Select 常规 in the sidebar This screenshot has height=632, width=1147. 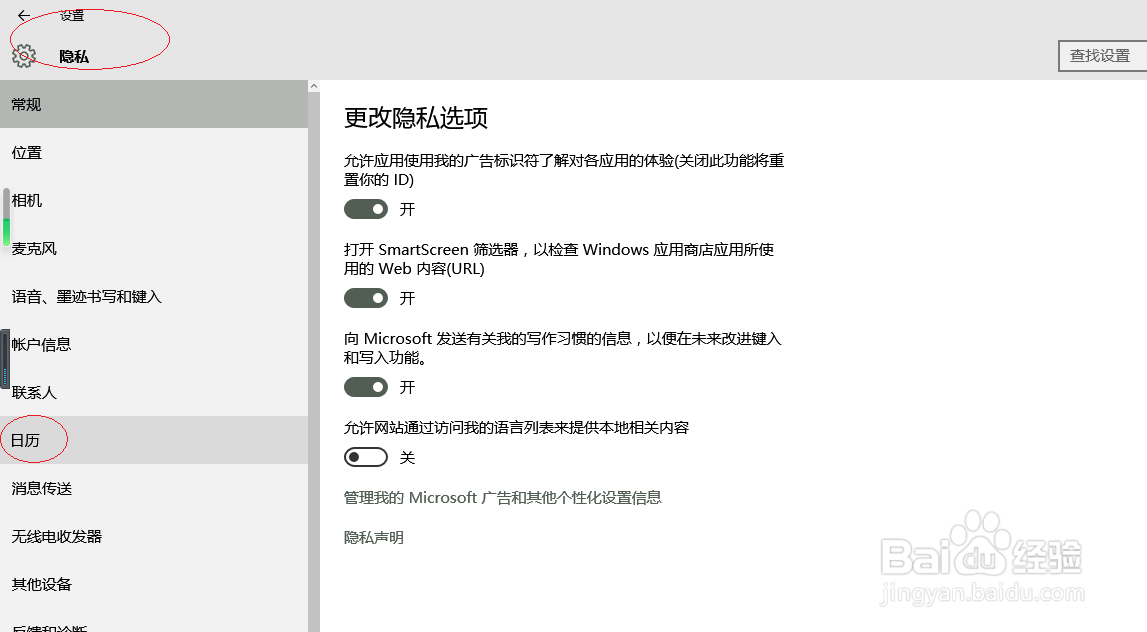[154, 105]
